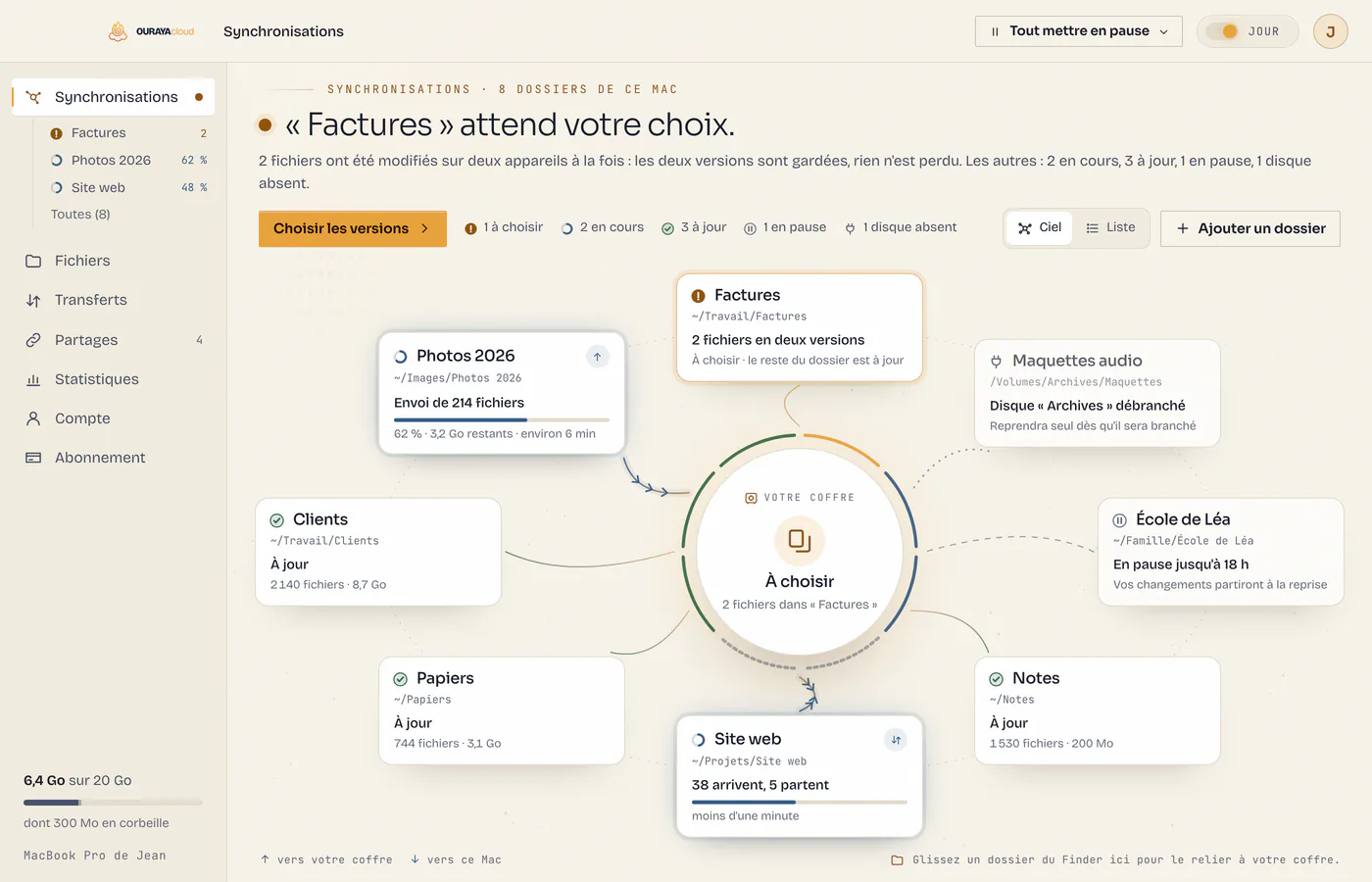The width and height of the screenshot is (1372, 882).
Task: Click the checkmark icon on Clients card
Action: point(277,520)
